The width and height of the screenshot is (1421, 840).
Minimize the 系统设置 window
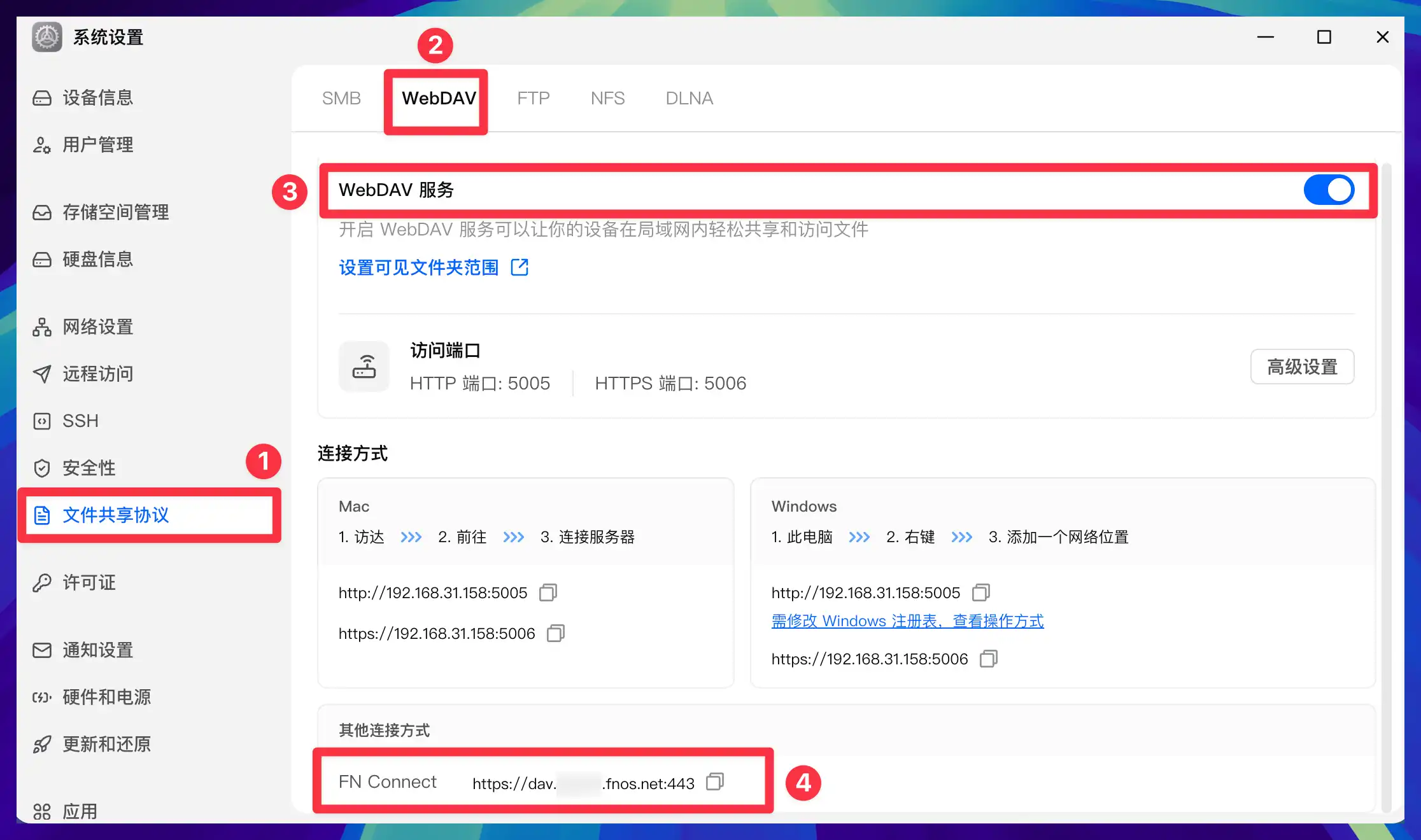pyautogui.click(x=1266, y=37)
